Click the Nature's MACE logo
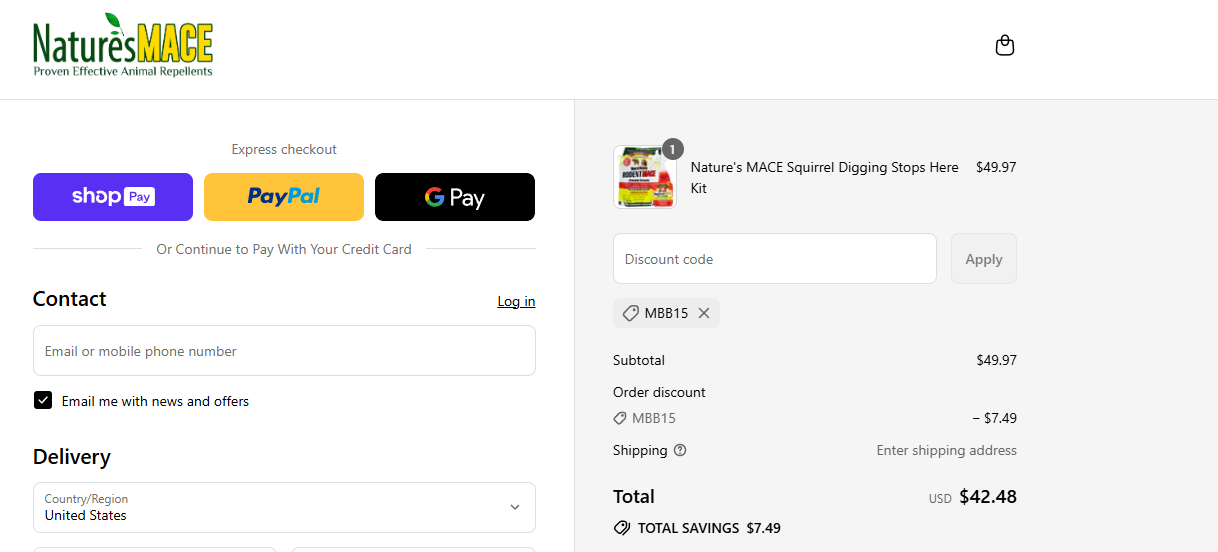This screenshot has height=552, width=1218. [x=123, y=46]
